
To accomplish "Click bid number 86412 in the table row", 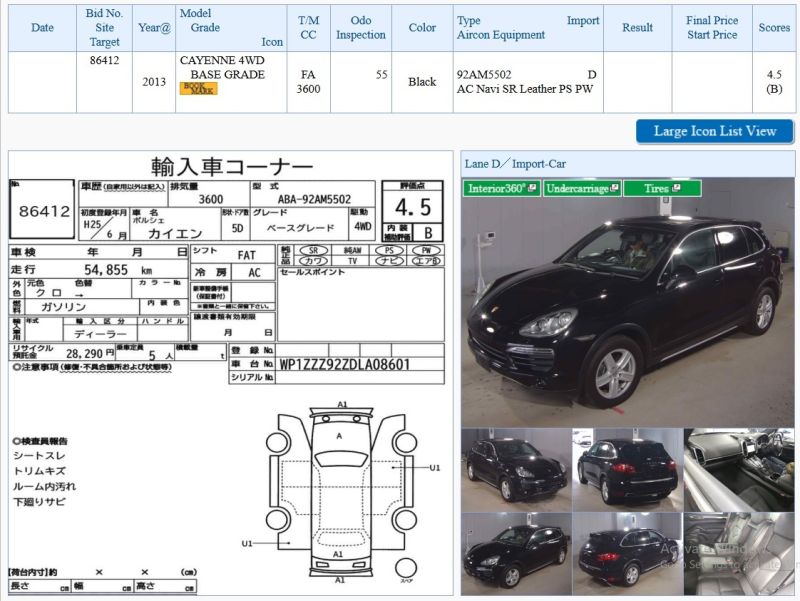I will click(x=104, y=60).
